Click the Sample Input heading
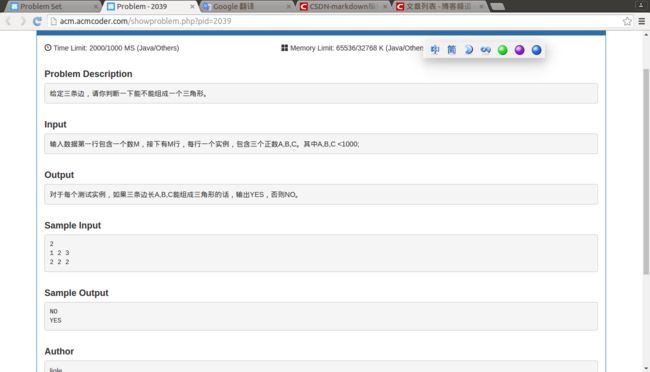The height and width of the screenshot is (372, 650). pos(73,225)
